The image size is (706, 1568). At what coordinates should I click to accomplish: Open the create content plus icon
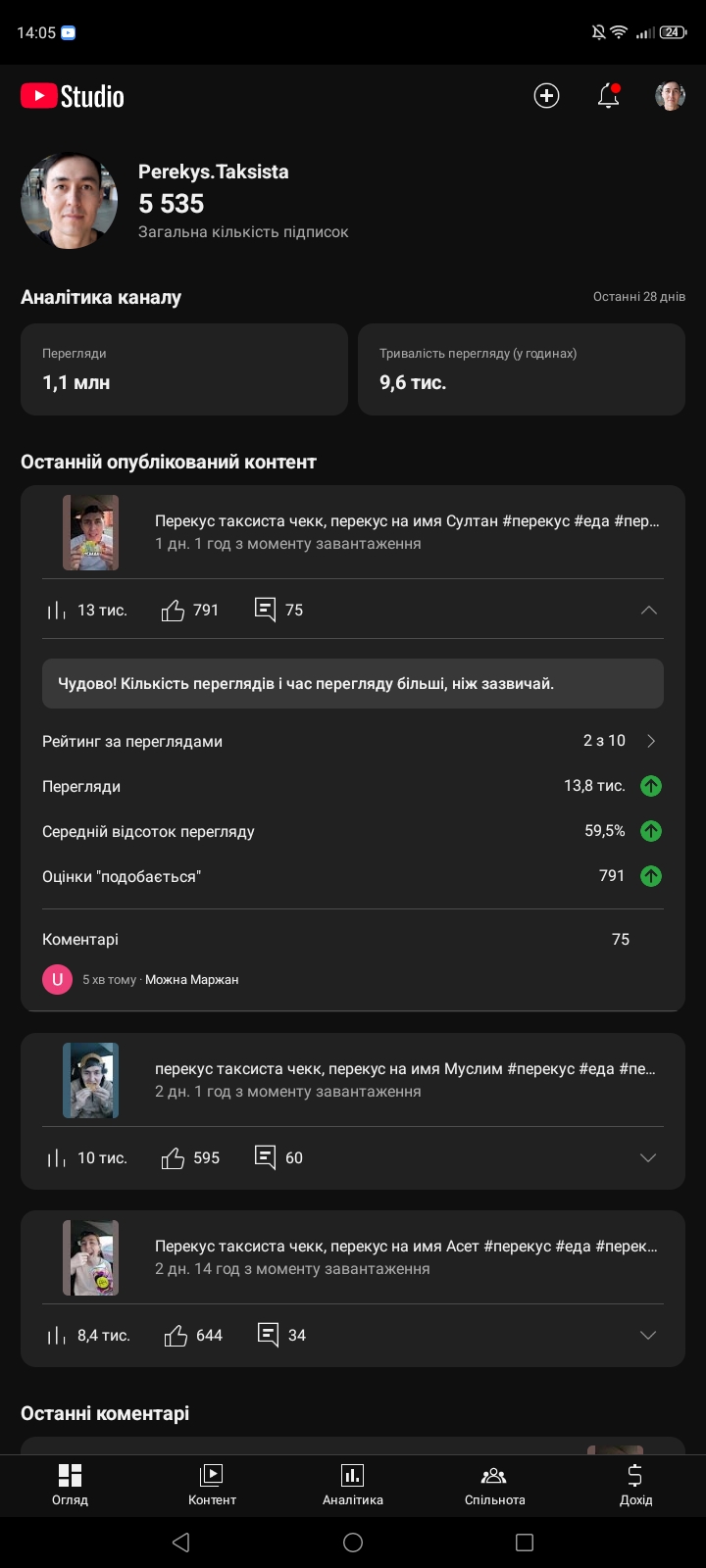545,96
